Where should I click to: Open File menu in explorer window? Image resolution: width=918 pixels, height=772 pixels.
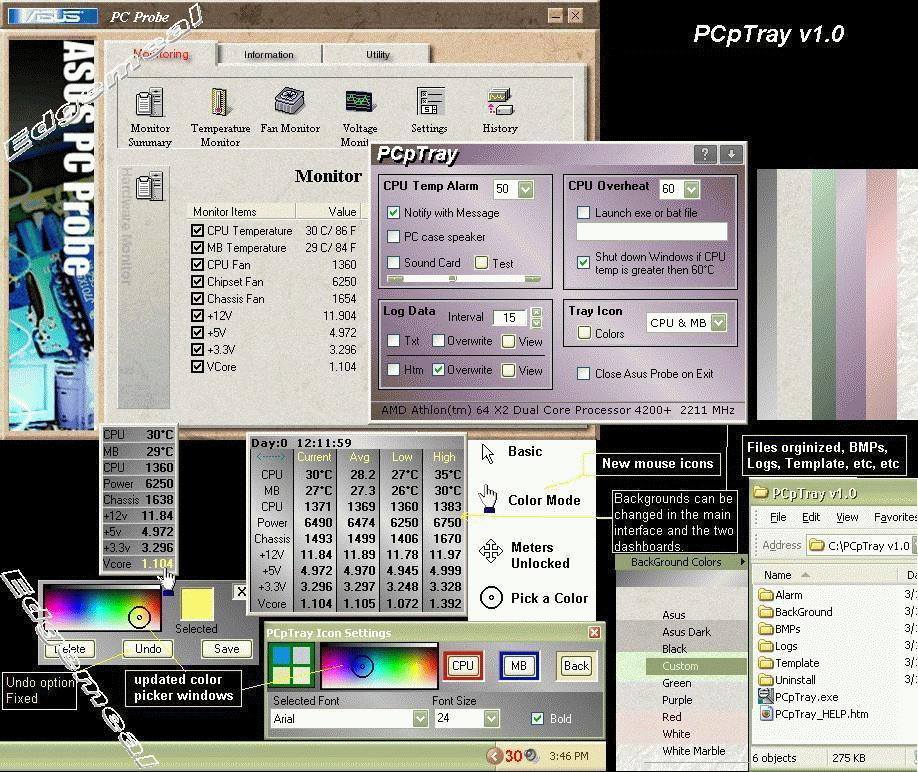(777, 517)
